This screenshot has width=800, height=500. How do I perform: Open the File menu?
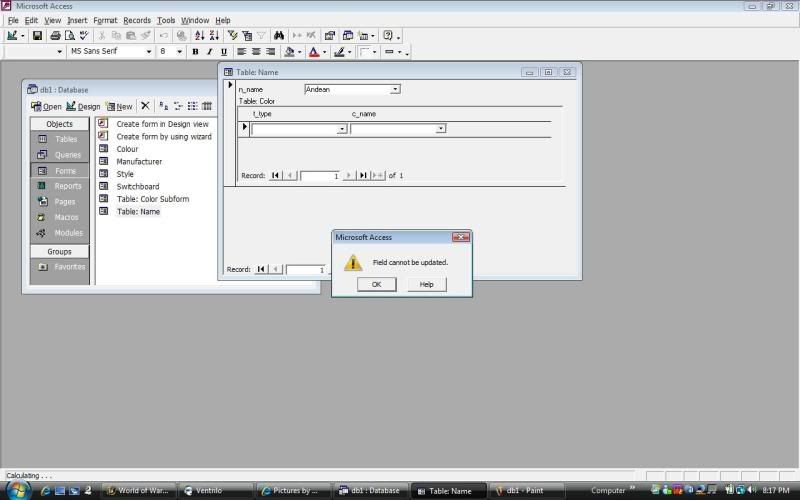pyautogui.click(x=13, y=20)
